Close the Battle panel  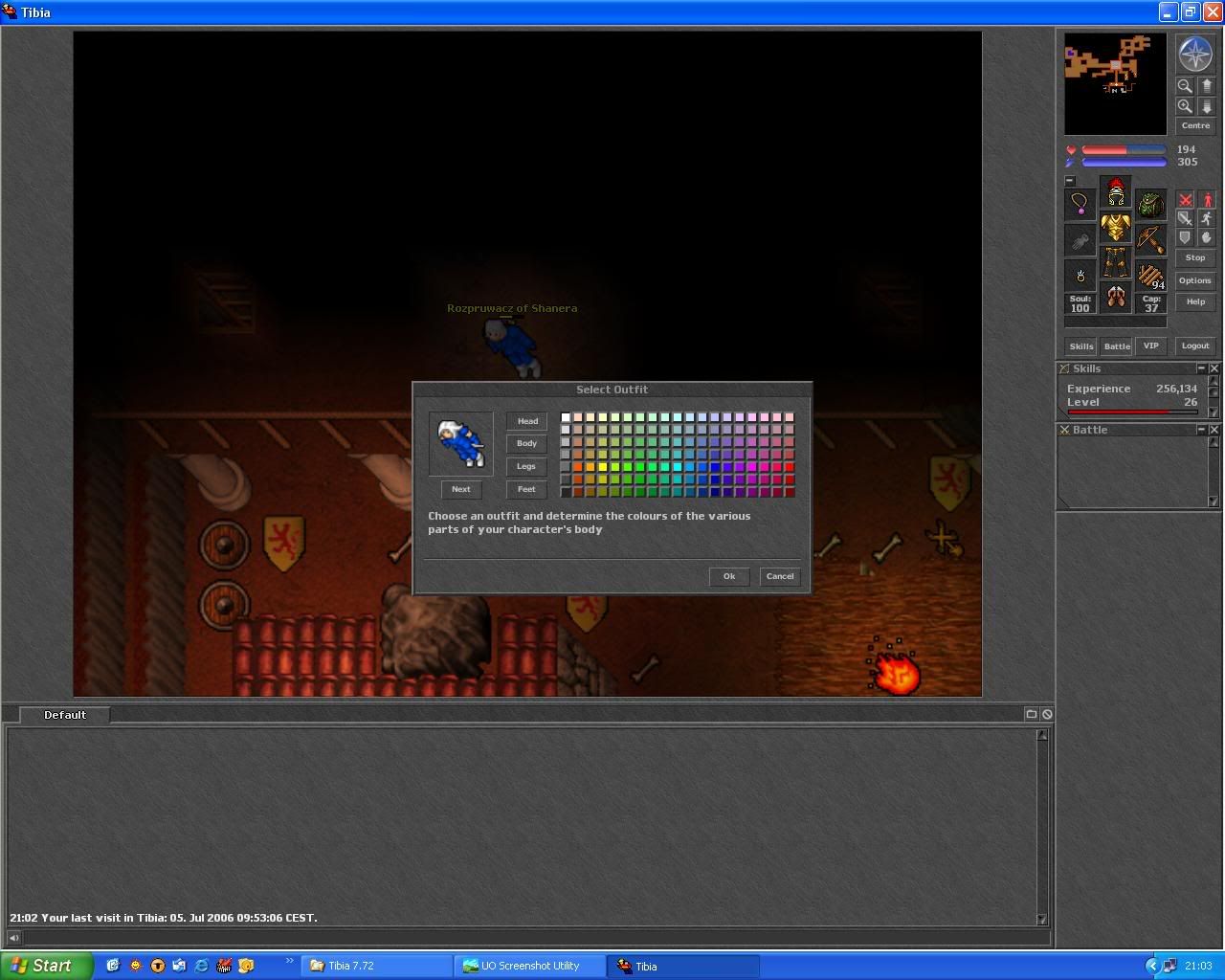click(x=1214, y=430)
